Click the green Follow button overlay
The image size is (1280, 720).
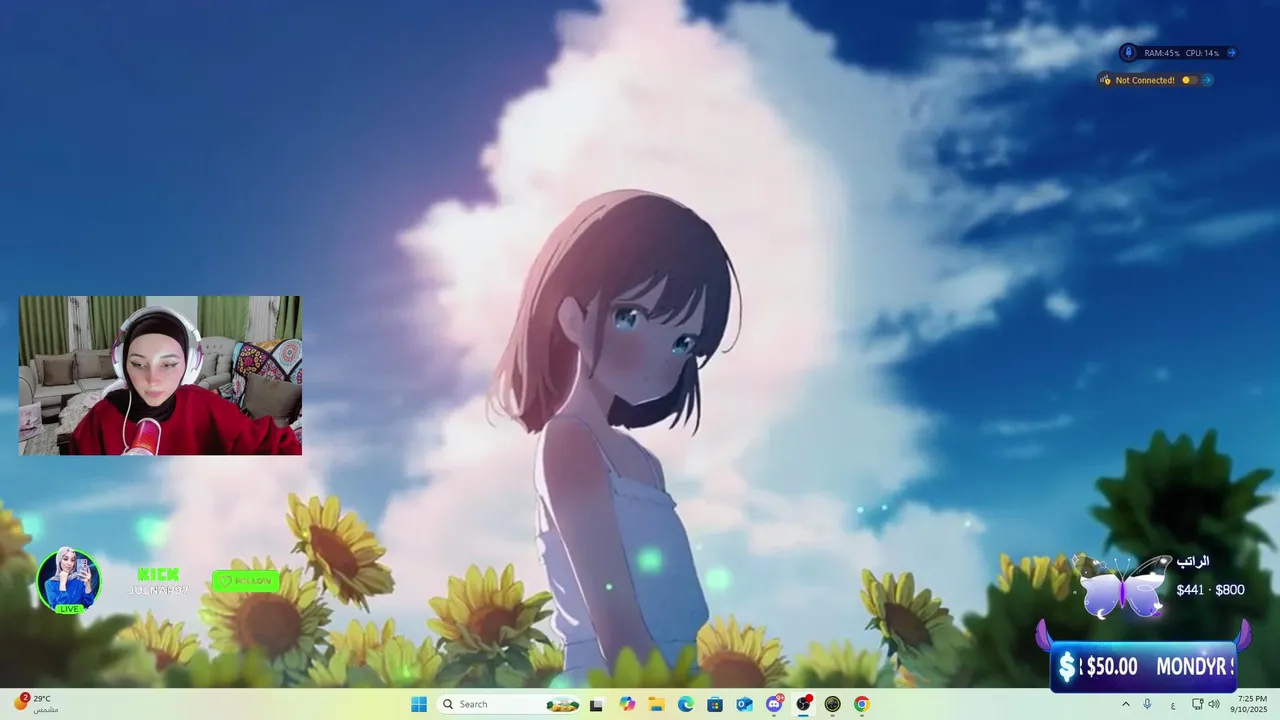246,581
